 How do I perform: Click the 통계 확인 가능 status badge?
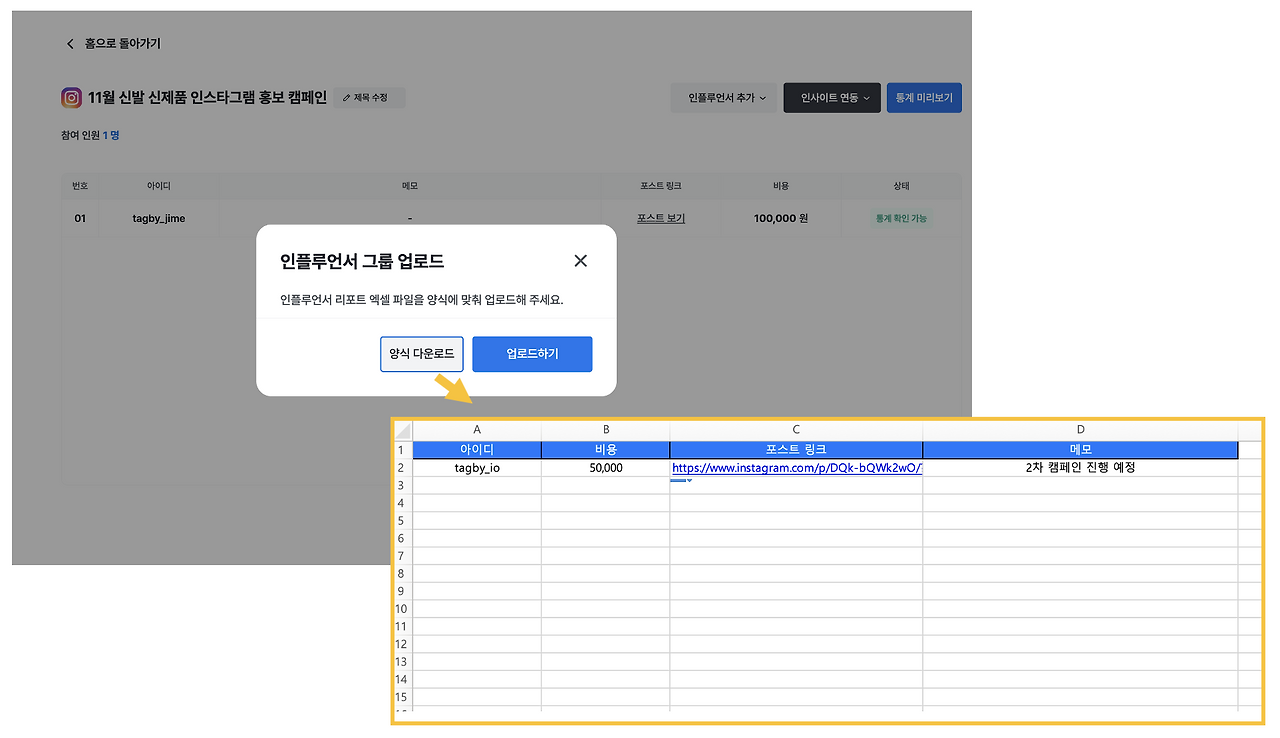901,217
